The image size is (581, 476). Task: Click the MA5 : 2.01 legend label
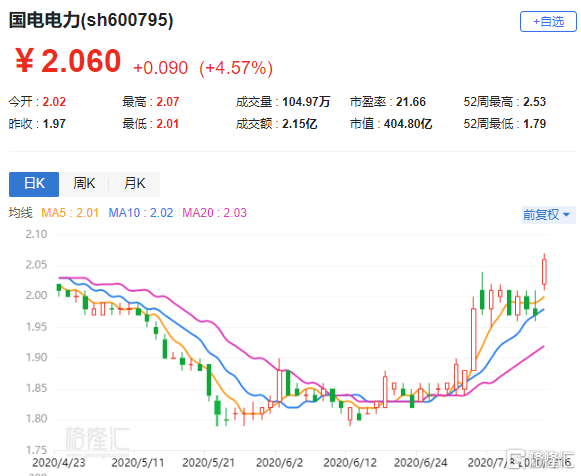coord(70,213)
